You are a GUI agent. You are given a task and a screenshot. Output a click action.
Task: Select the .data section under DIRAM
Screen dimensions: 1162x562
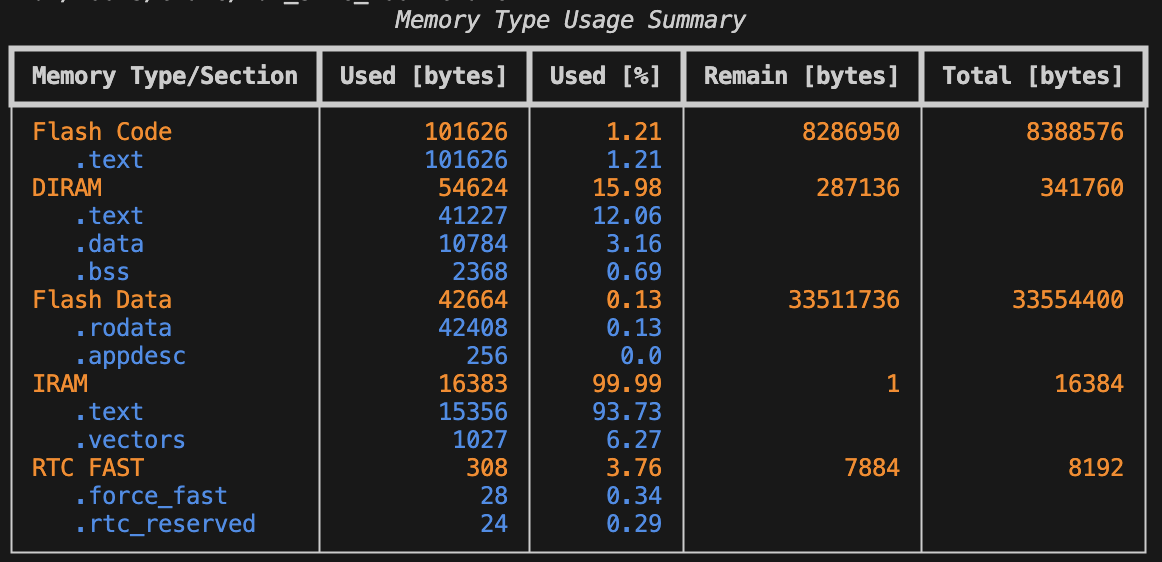coord(109,244)
